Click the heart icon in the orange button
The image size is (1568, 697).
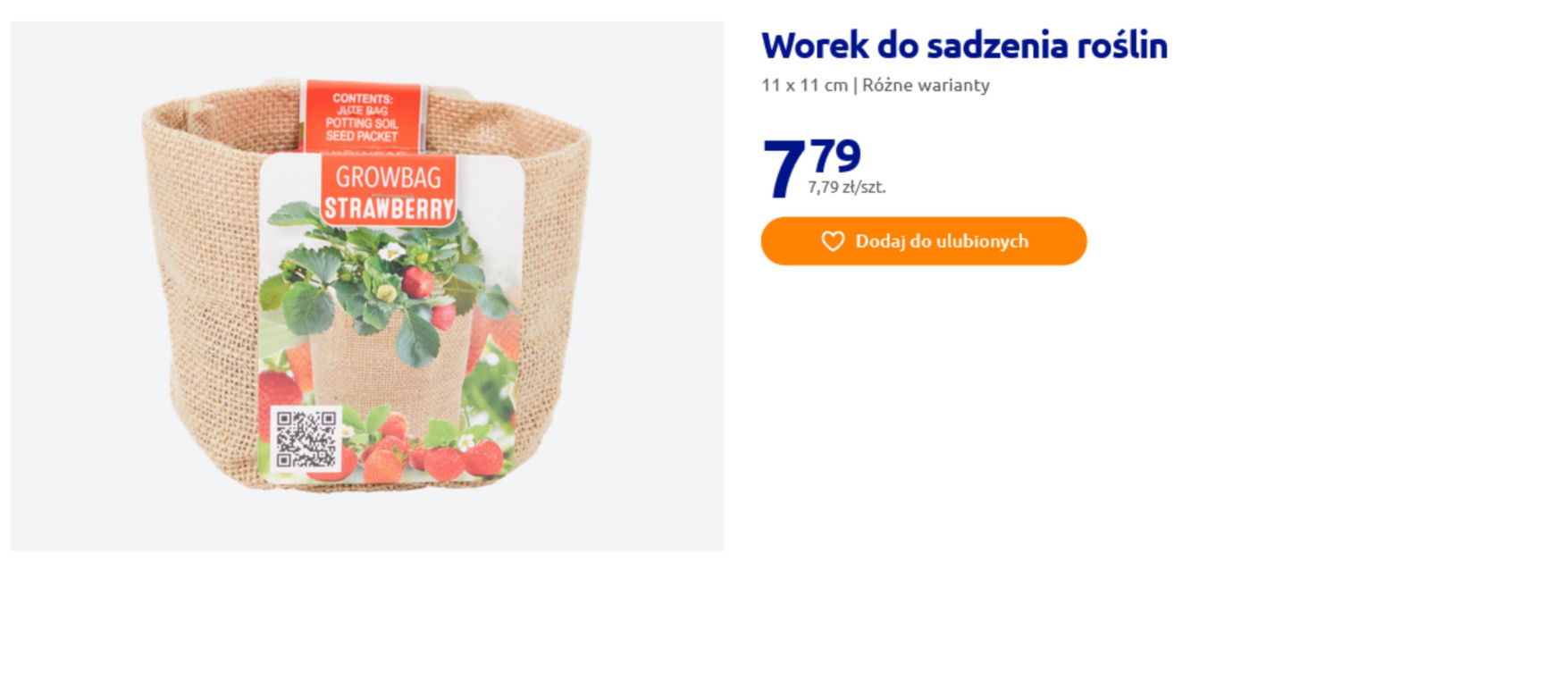[x=833, y=241]
